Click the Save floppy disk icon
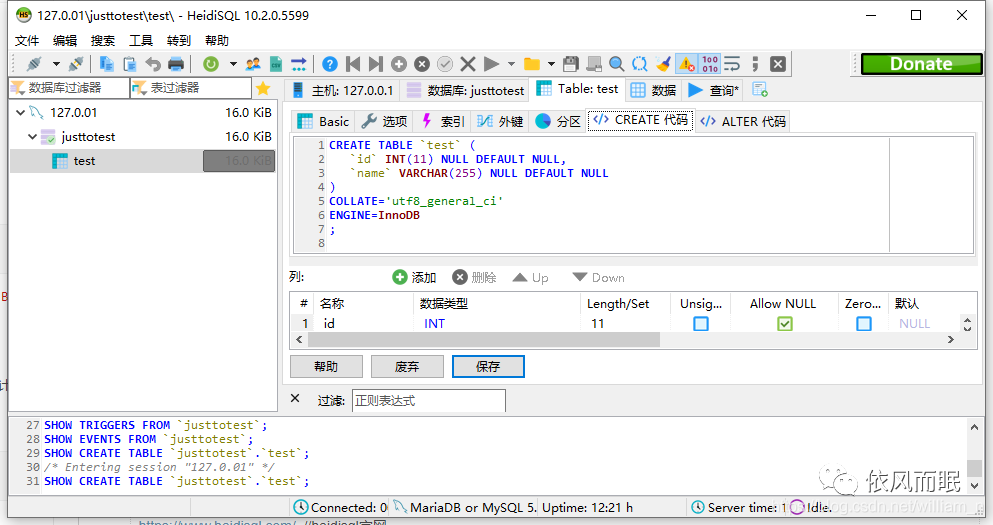This screenshot has width=993, height=525. click(x=571, y=64)
